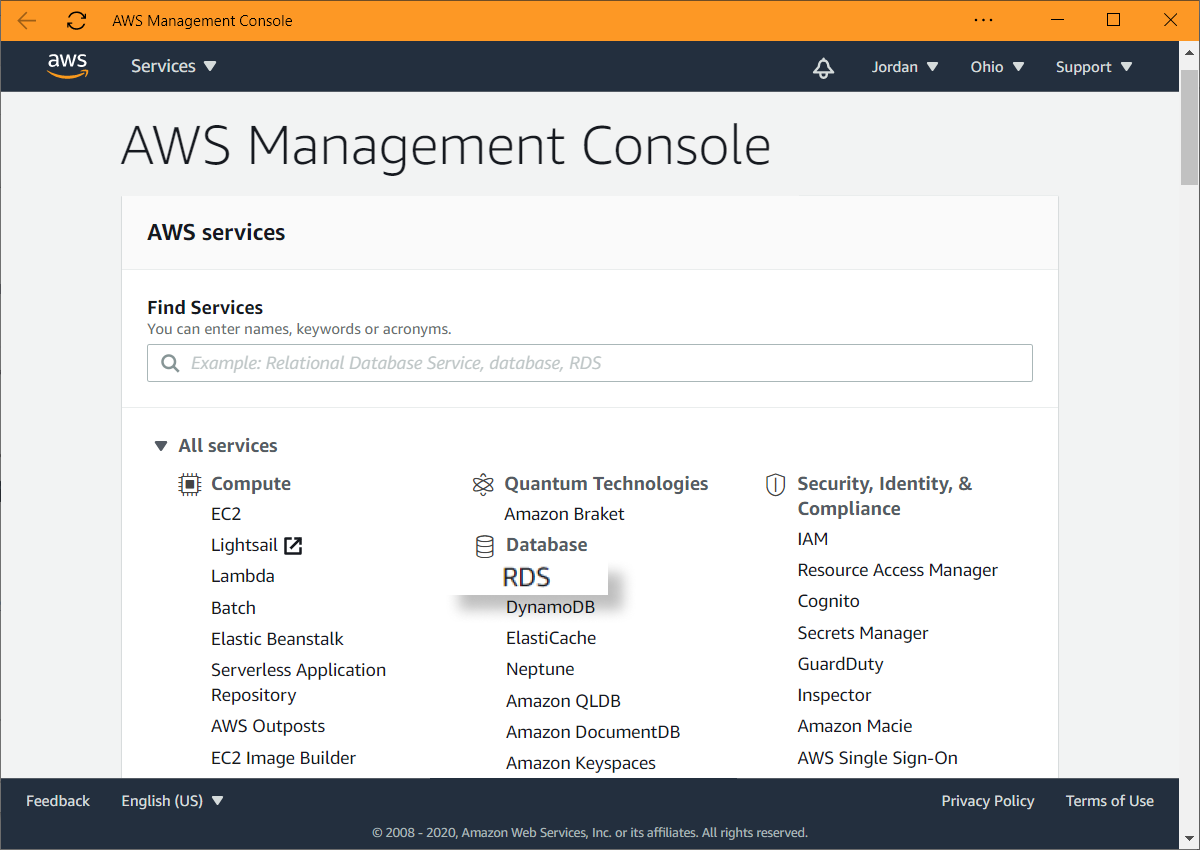1200x850 pixels.
Task: Open the Lambda service
Action: click(x=243, y=576)
